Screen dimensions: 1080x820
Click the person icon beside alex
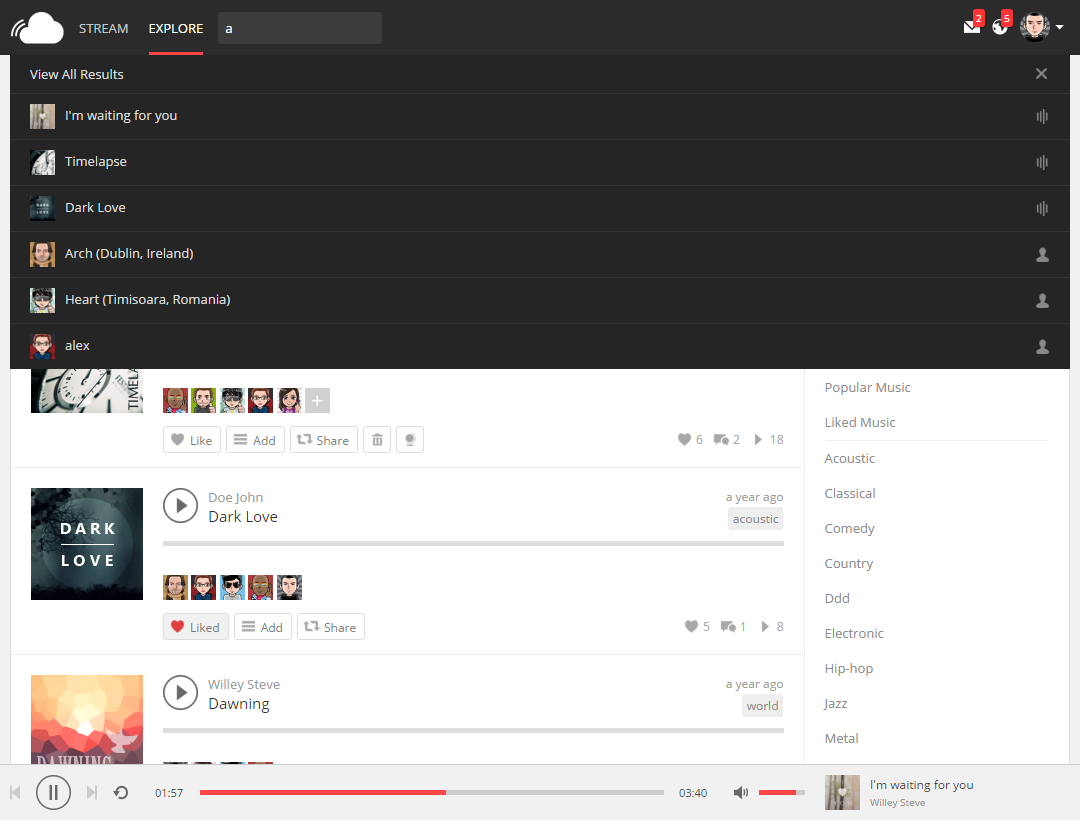point(1042,347)
